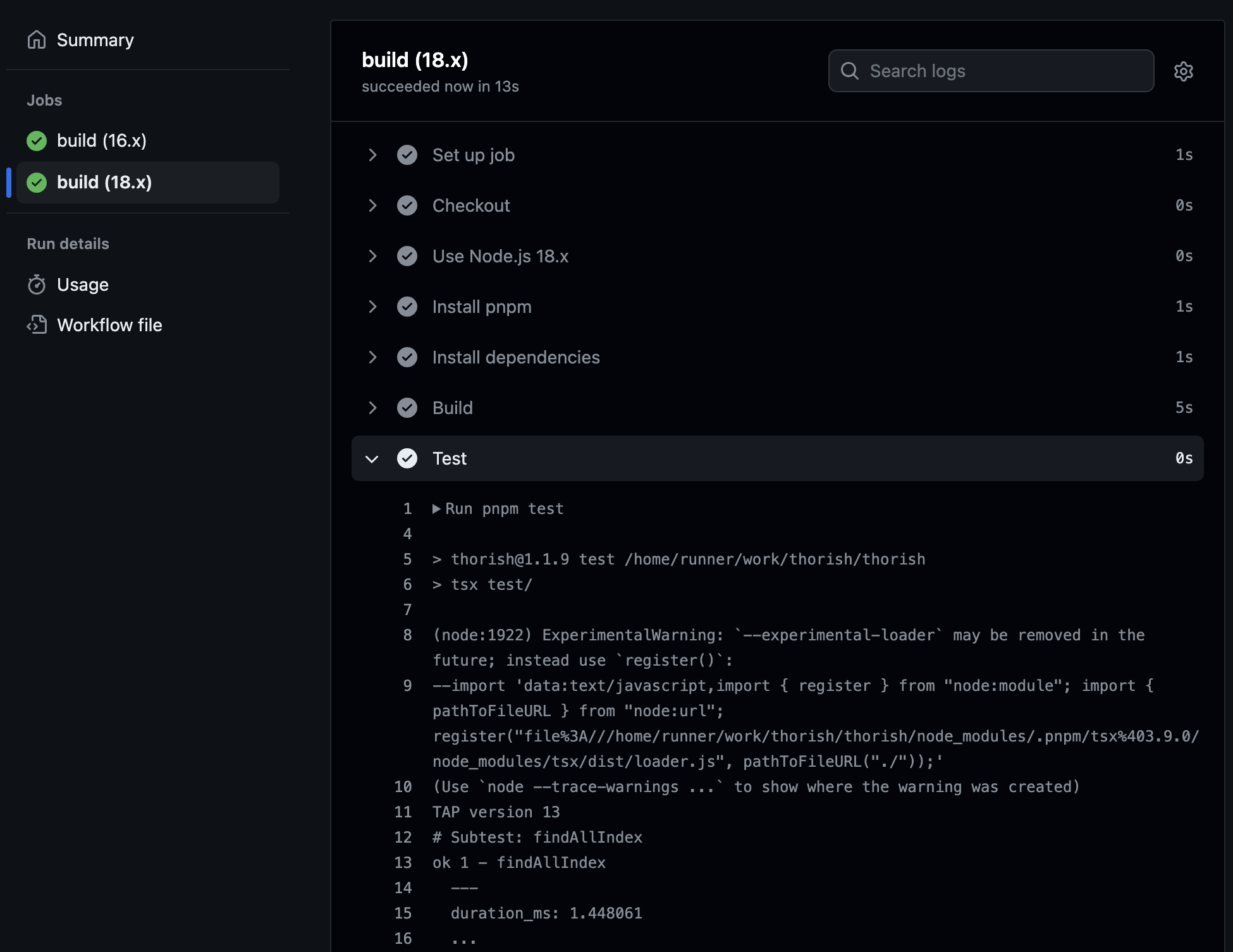Click the green success icon for Checkout step
Screen dimensions: 1233x952
click(x=407, y=205)
